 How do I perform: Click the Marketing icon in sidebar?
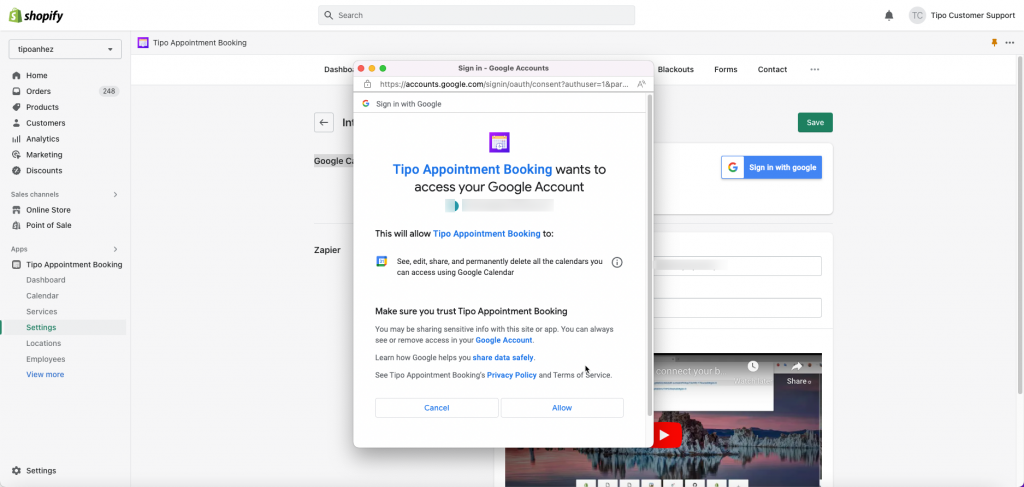(x=16, y=155)
